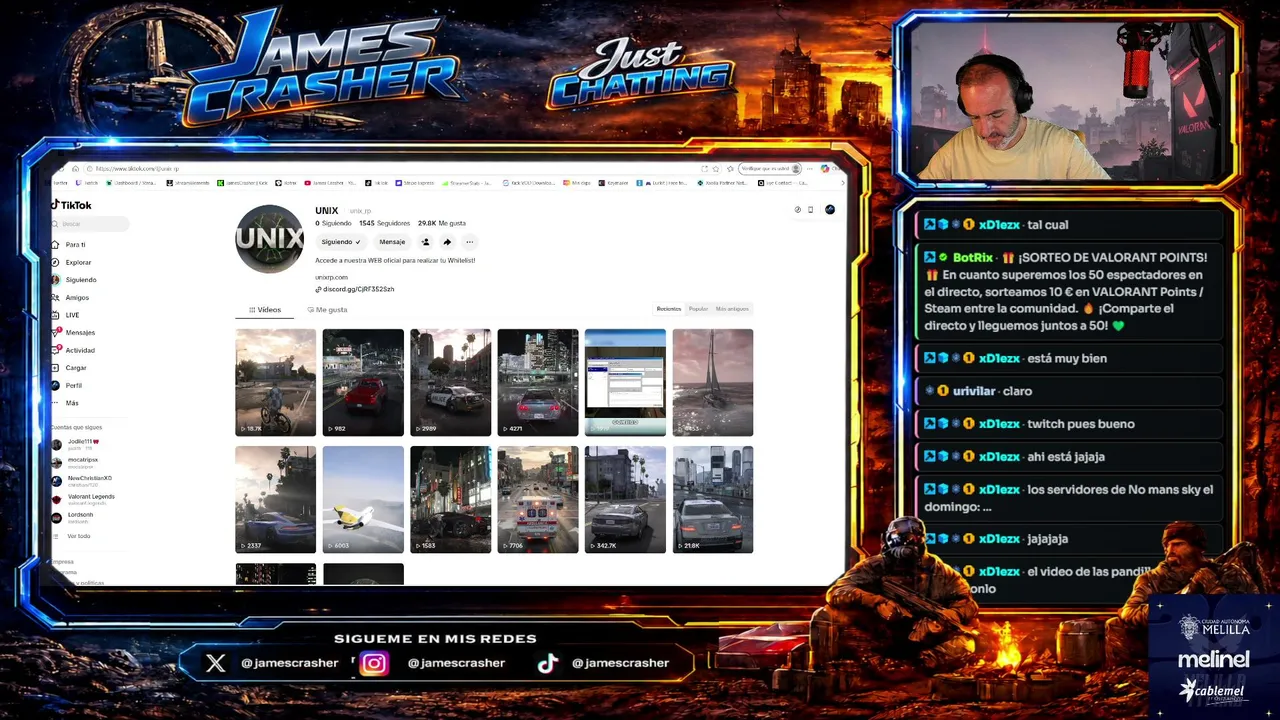Open the NewChristianXD followed account
Screen dimensions: 1280x720
[x=82, y=480]
